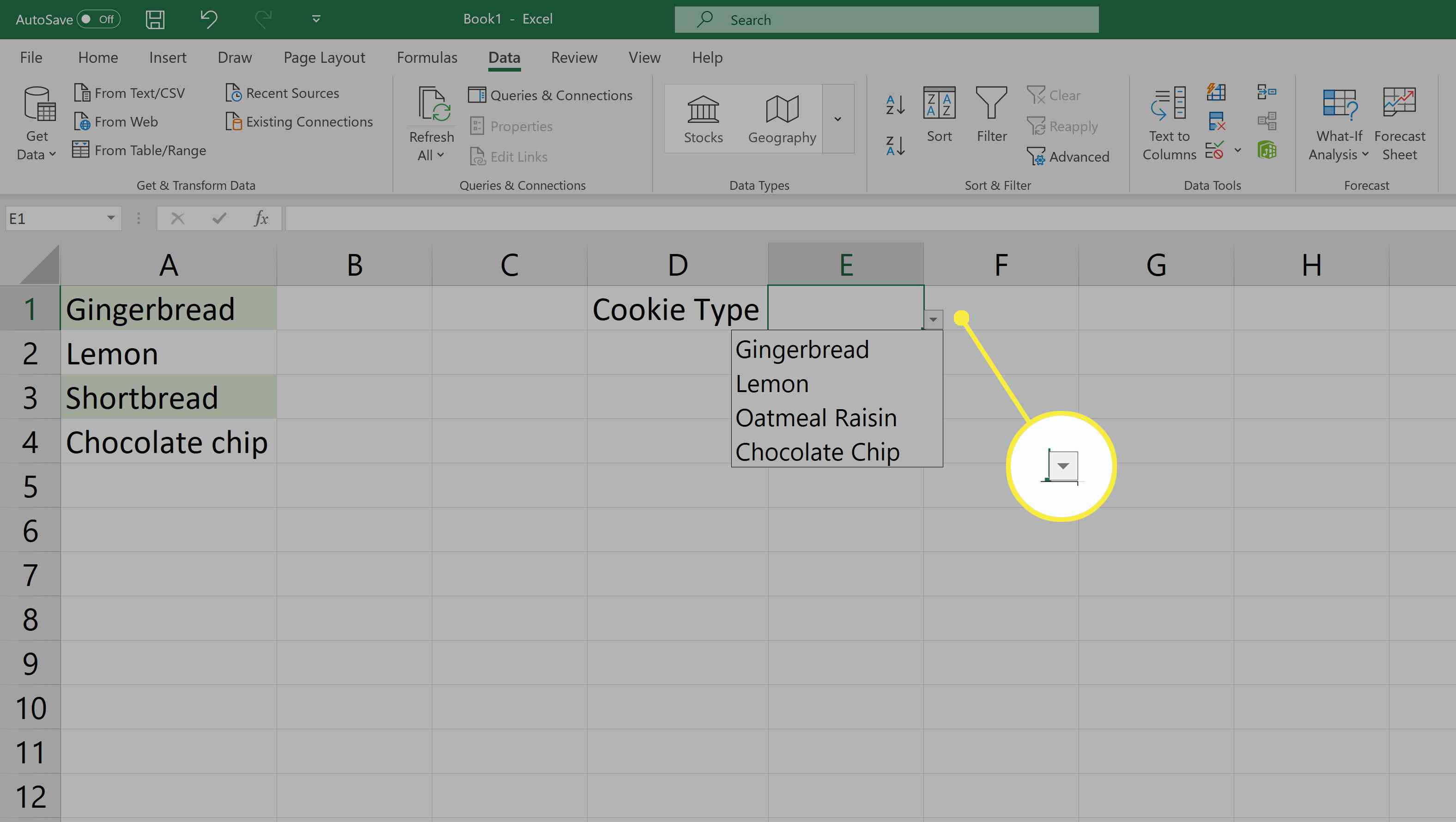
Task: Open the Sort dialog
Action: 939,115
